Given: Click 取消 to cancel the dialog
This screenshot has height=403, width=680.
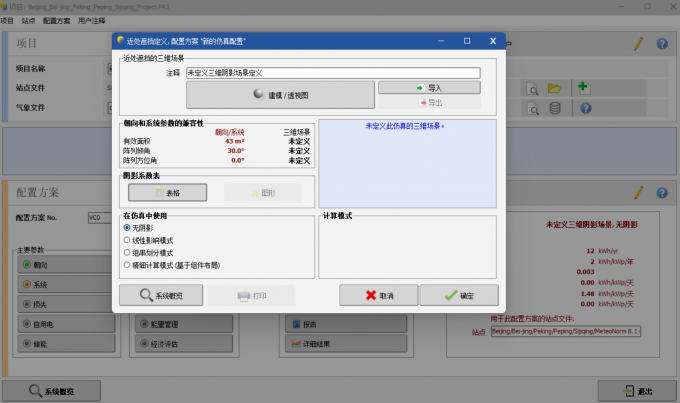Looking at the screenshot, I should point(379,295).
